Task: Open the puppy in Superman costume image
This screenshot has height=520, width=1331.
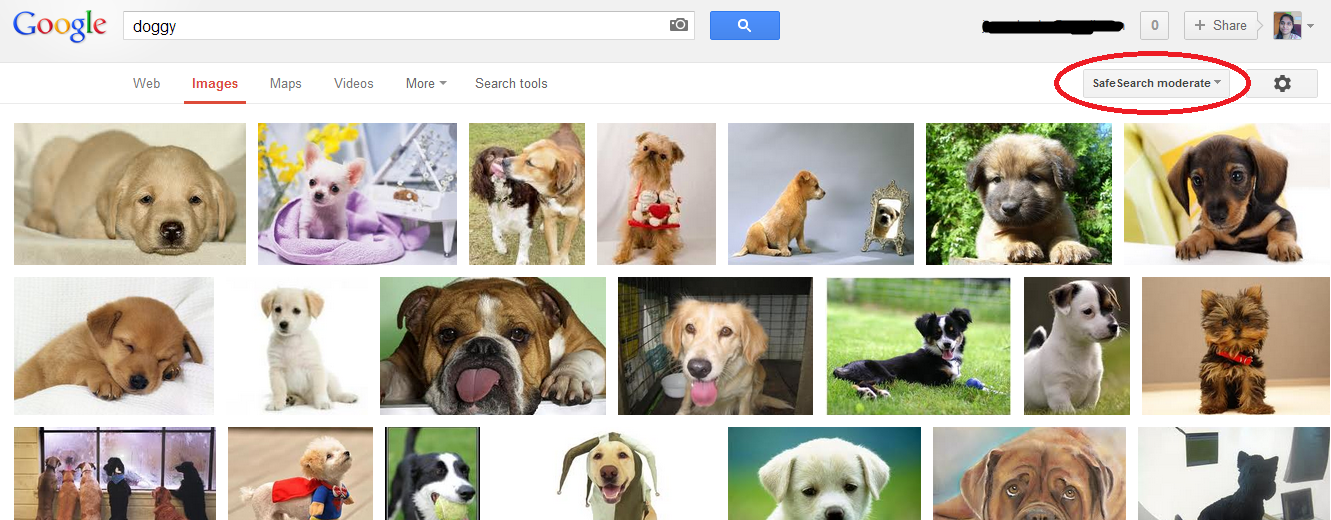Action: point(300,473)
